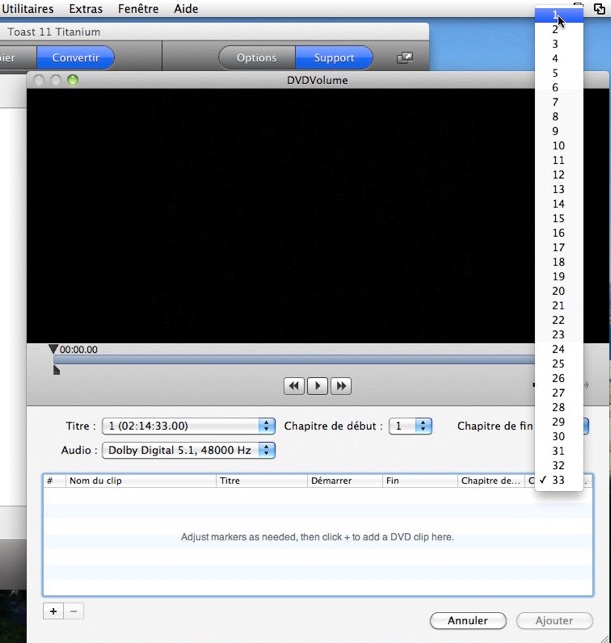Screen dimensions: 611x643
Task: Click the green zoom button of DVDVolume
Action: click(73, 80)
